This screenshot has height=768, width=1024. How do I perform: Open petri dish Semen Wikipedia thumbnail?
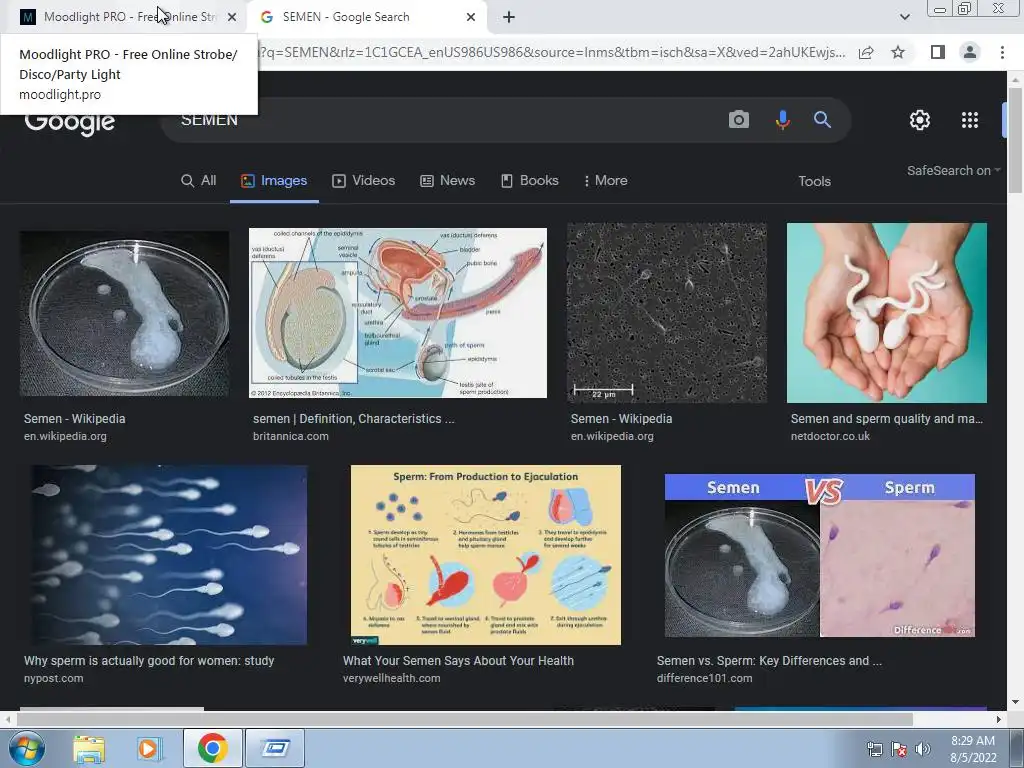(x=124, y=312)
